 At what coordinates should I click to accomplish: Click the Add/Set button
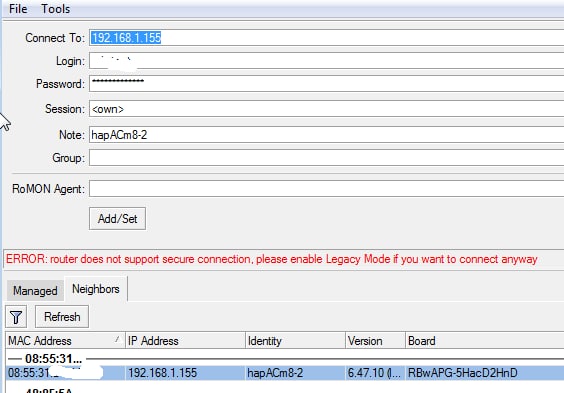click(x=117, y=219)
